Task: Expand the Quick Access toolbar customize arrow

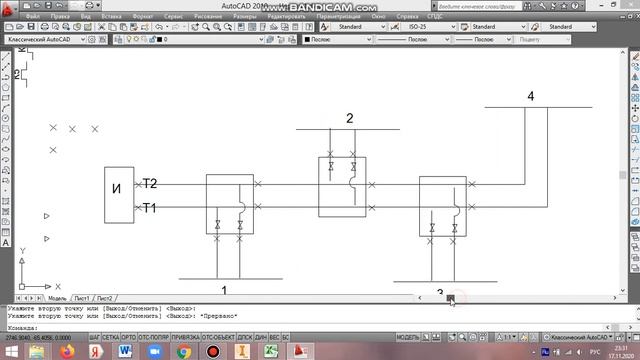Action: click(98, 6)
